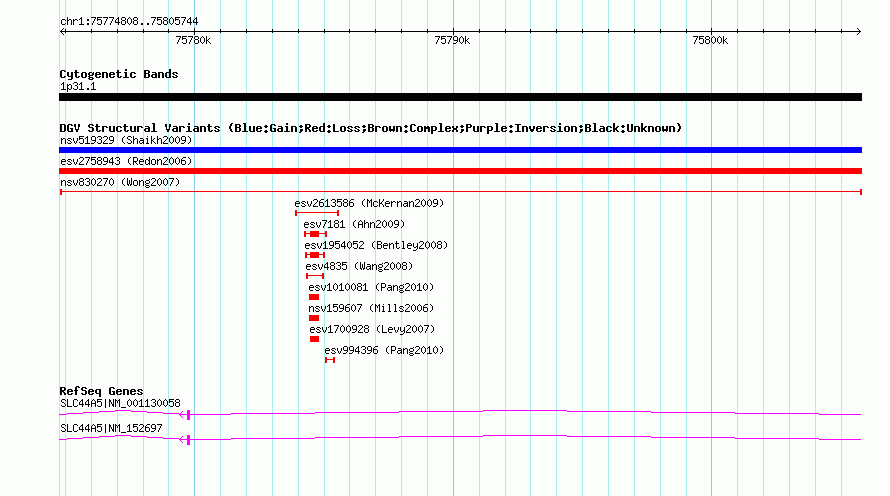This screenshot has width=890, height=496.
Task: Click the esv1700928 (Levy2007) label
Action: coord(372,329)
